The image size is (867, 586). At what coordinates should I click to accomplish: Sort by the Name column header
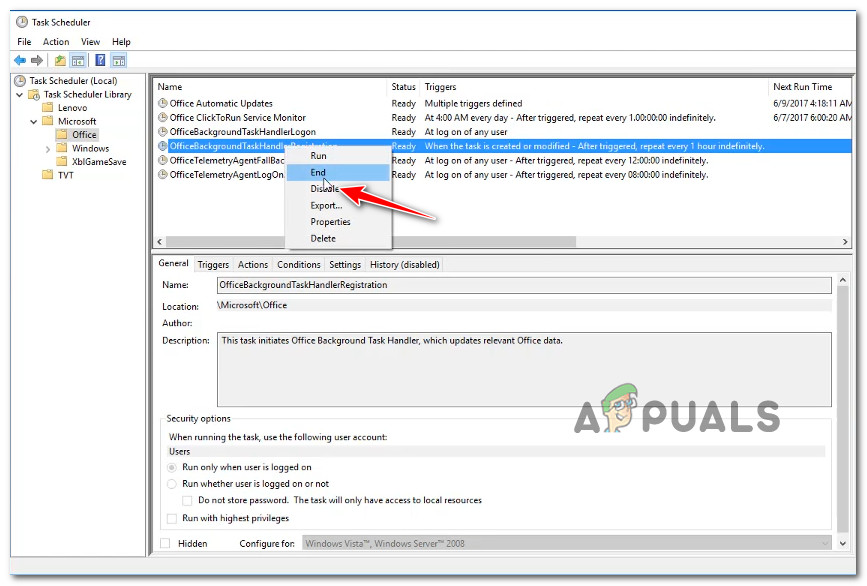coord(270,87)
